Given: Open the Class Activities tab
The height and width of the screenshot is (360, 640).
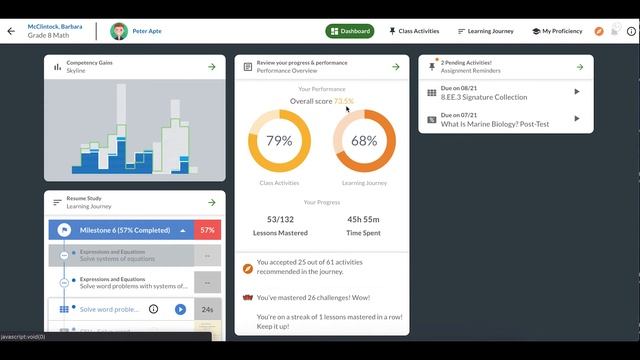Looking at the screenshot, I should (x=414, y=31).
